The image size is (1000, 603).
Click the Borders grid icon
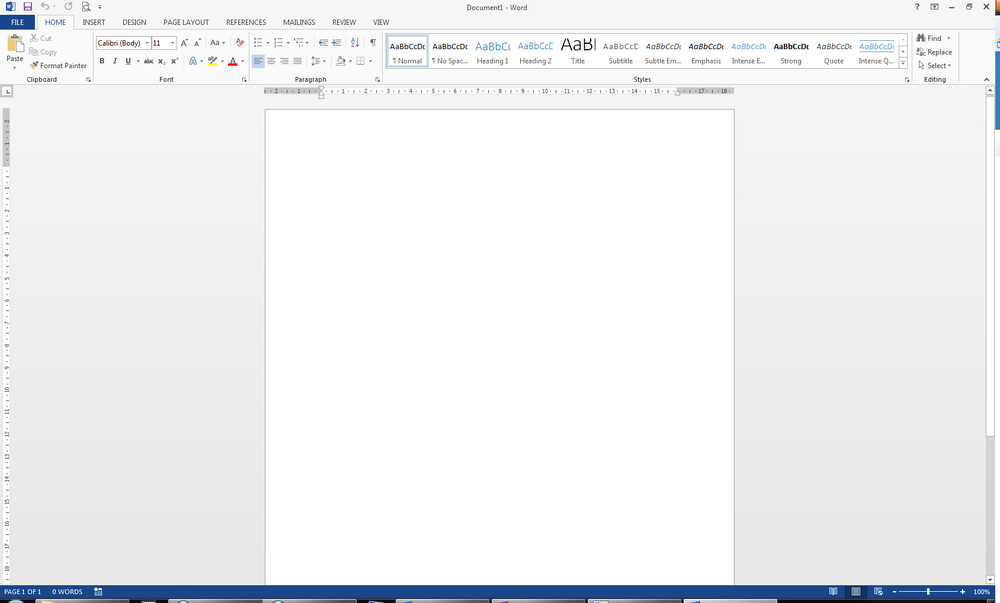tap(360, 61)
